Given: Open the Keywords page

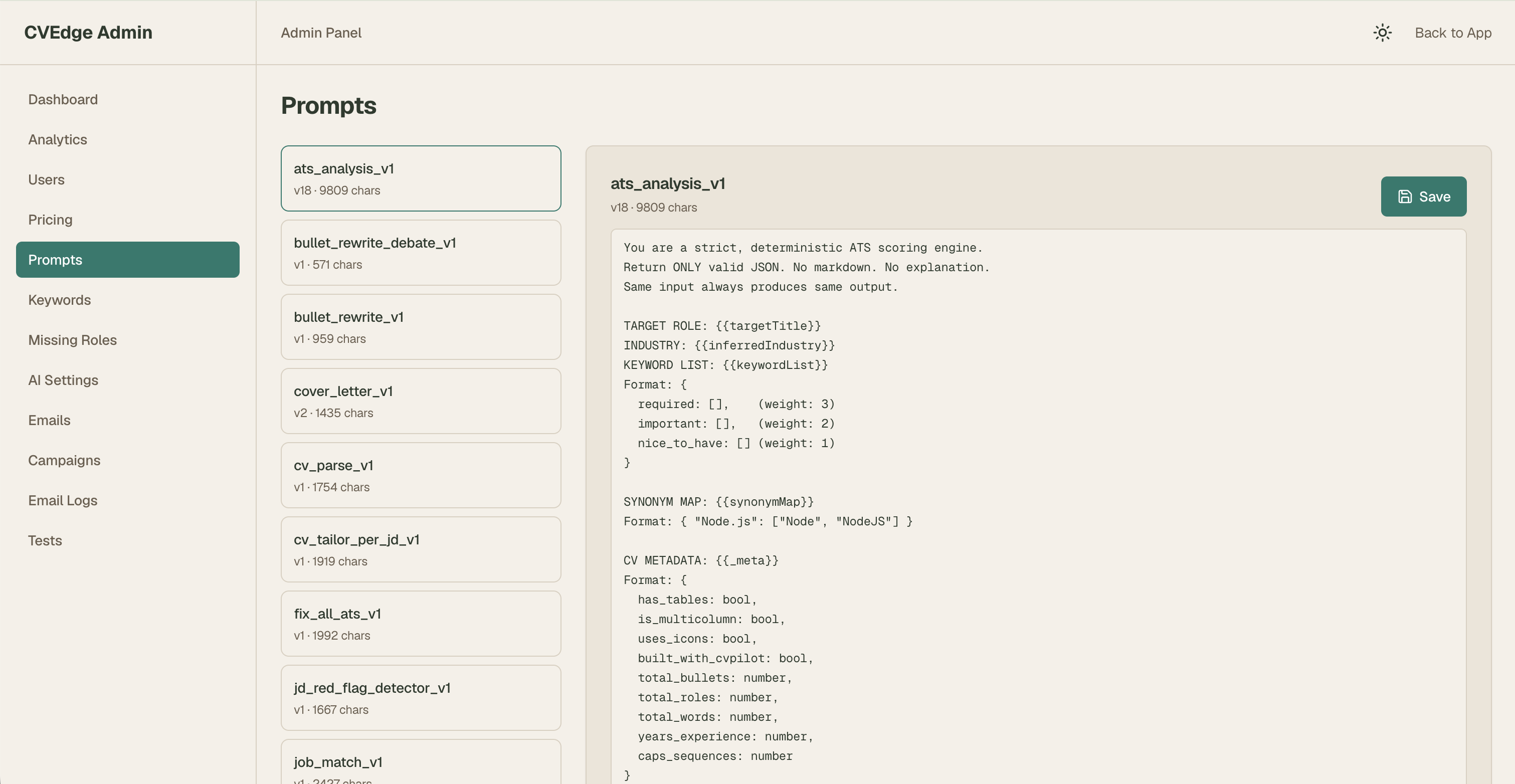Looking at the screenshot, I should coord(128,300).
